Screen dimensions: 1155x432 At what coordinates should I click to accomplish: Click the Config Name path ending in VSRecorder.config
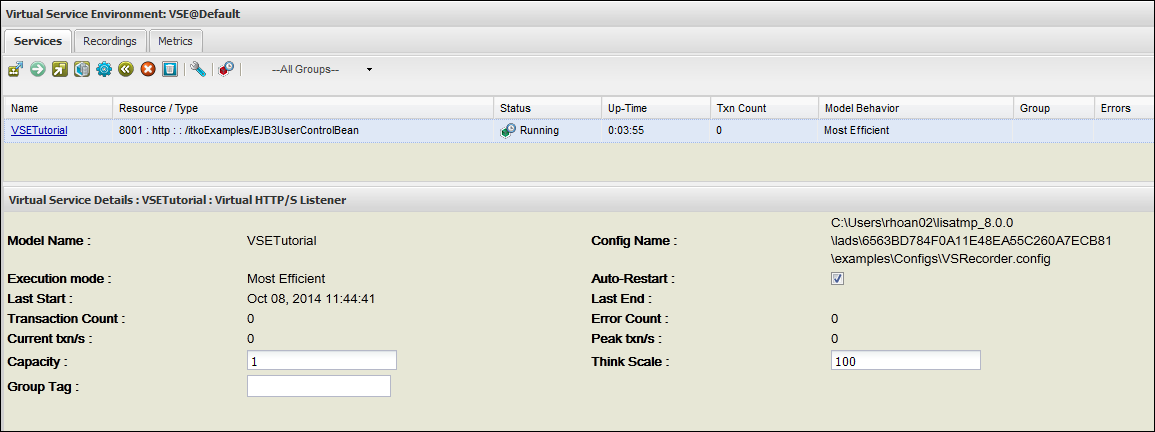(971, 240)
